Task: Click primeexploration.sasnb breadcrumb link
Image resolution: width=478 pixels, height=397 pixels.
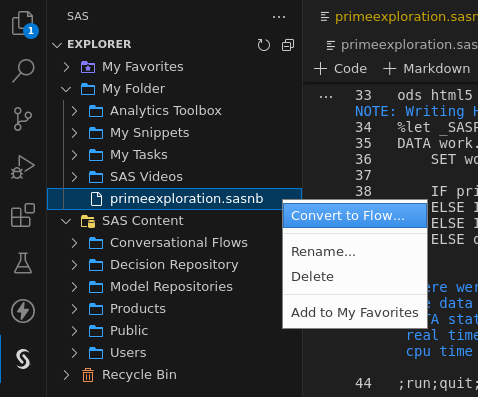Action: tap(409, 45)
